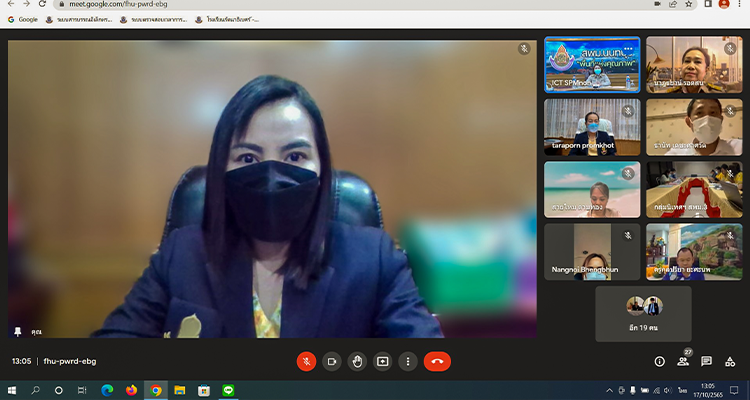The height and width of the screenshot is (400, 750).
Task: Show hidden system tray icons
Action: [609, 390]
